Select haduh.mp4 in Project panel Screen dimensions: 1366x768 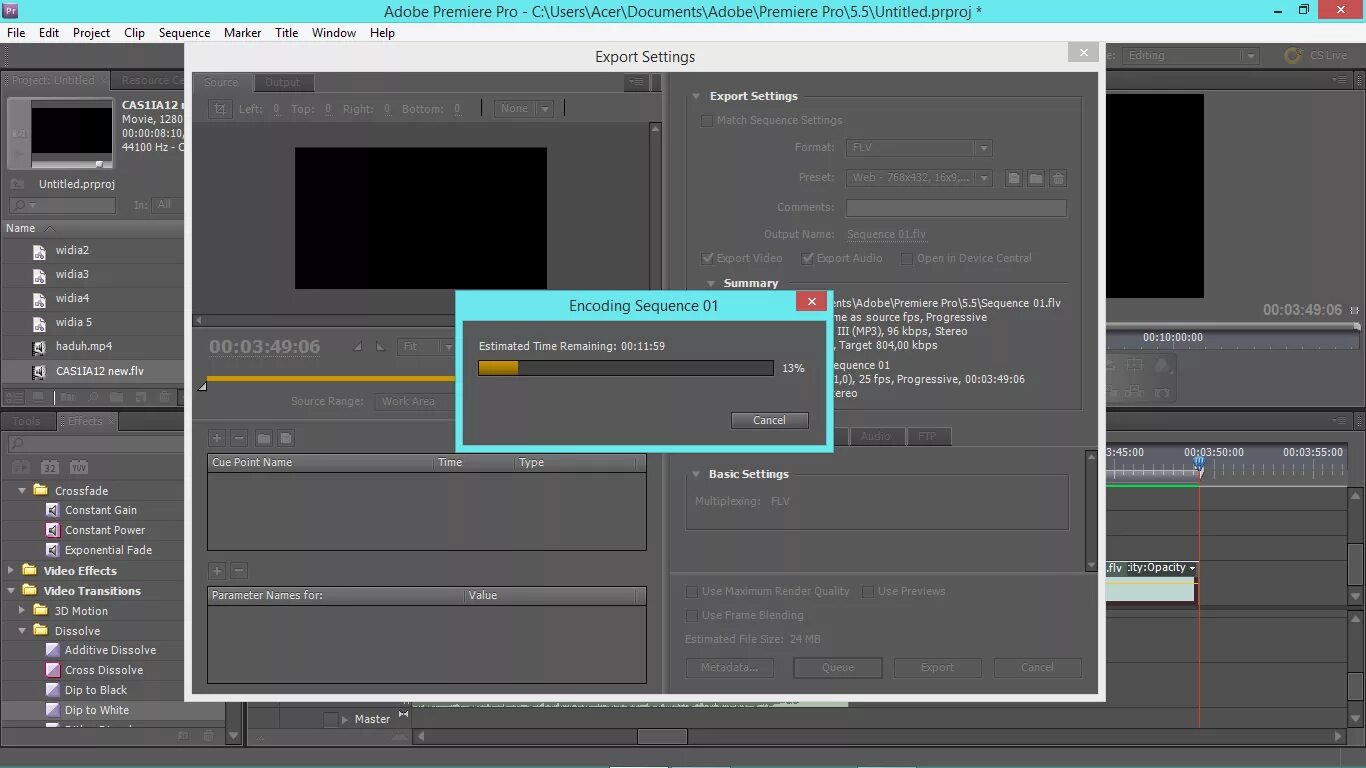tap(84, 347)
